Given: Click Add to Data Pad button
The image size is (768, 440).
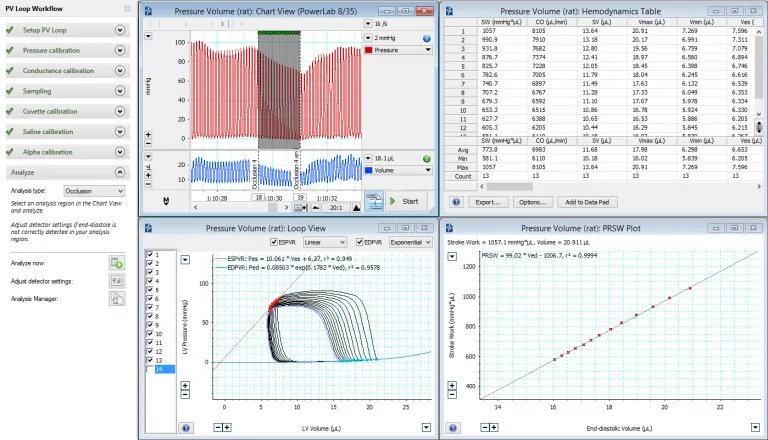Looking at the screenshot, I should click(x=587, y=202).
